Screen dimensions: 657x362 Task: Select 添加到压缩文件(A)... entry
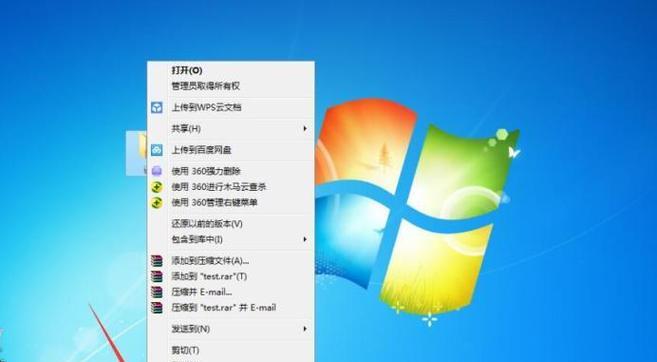(x=230, y=261)
